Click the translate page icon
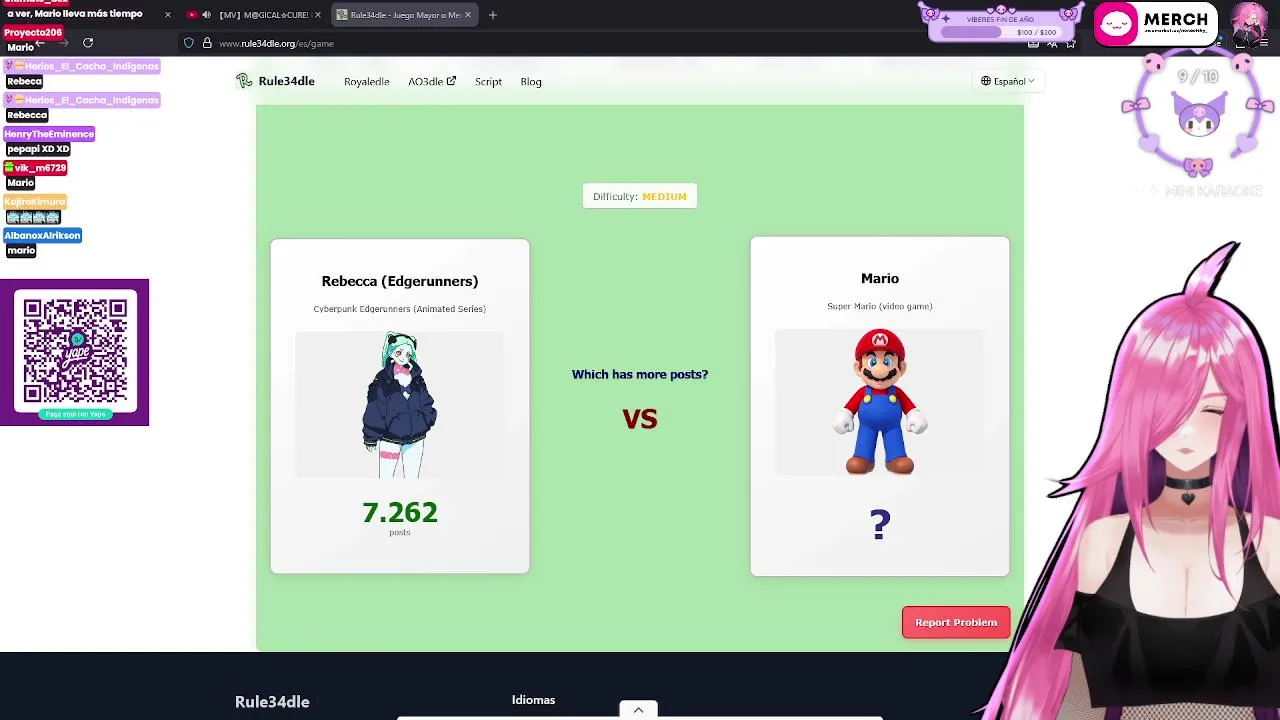The width and height of the screenshot is (1280, 720). coord(1052,43)
